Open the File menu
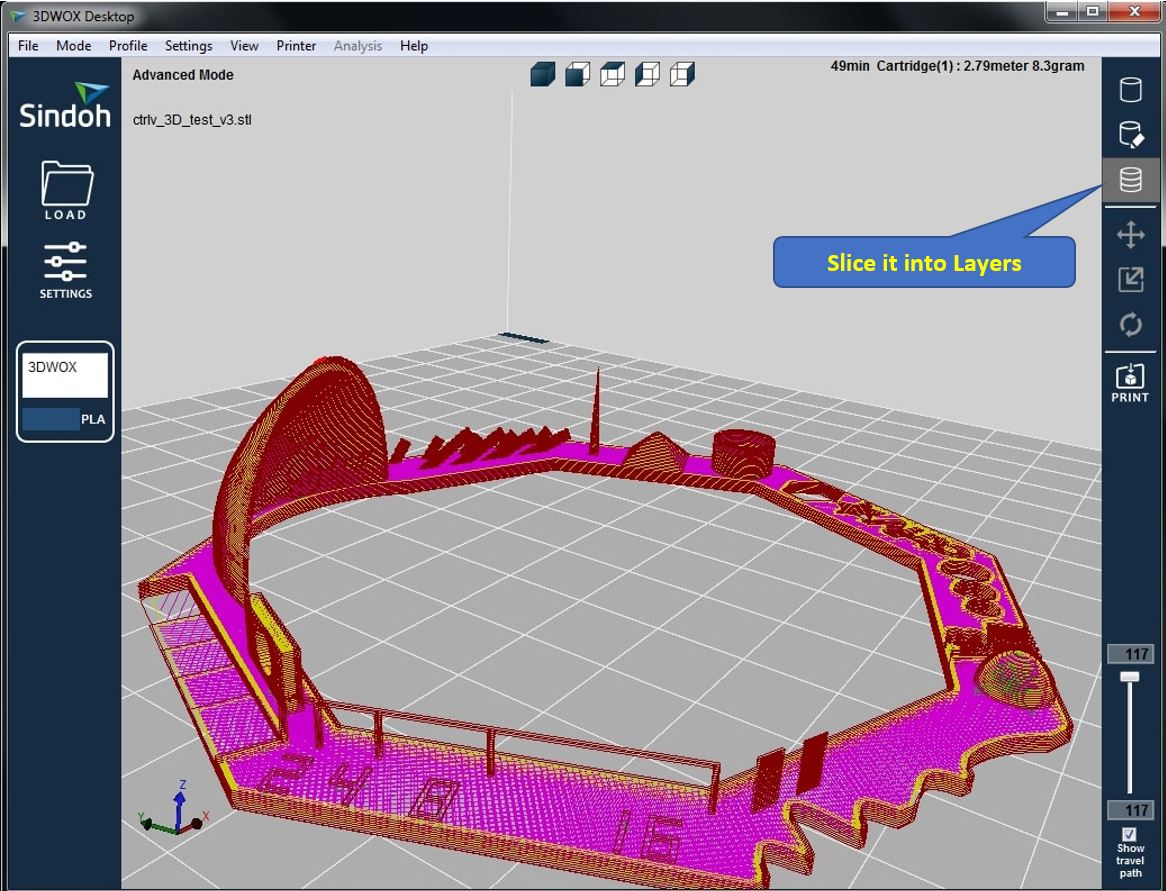Viewport: 1166px width, 891px height. click(28, 45)
